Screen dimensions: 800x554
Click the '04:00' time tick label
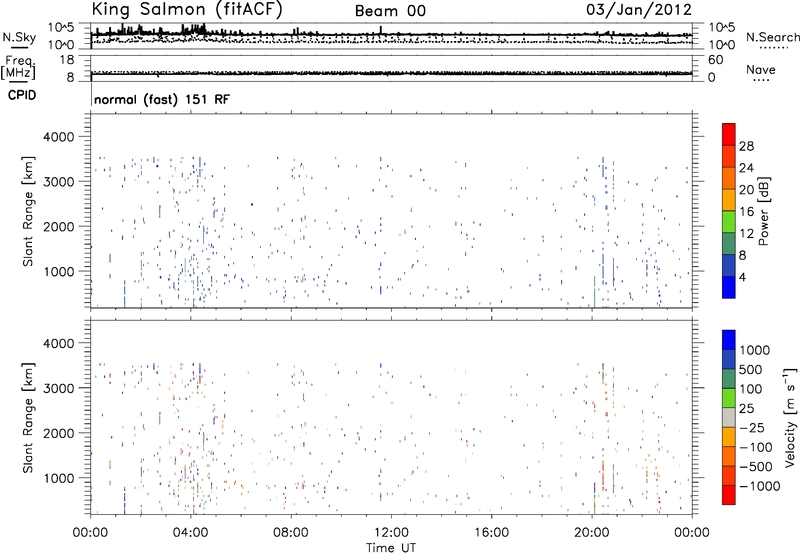pyautogui.click(x=191, y=533)
